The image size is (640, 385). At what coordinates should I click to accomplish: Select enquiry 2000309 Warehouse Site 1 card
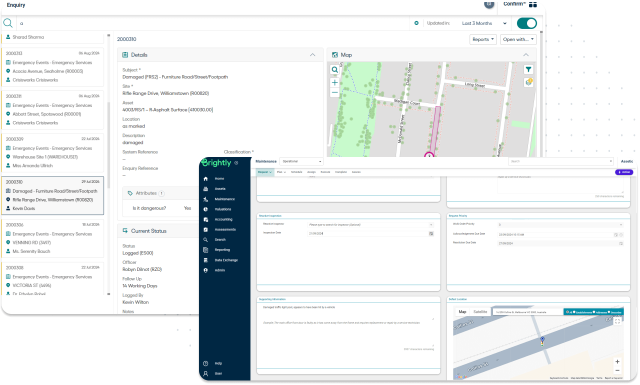pos(53,152)
